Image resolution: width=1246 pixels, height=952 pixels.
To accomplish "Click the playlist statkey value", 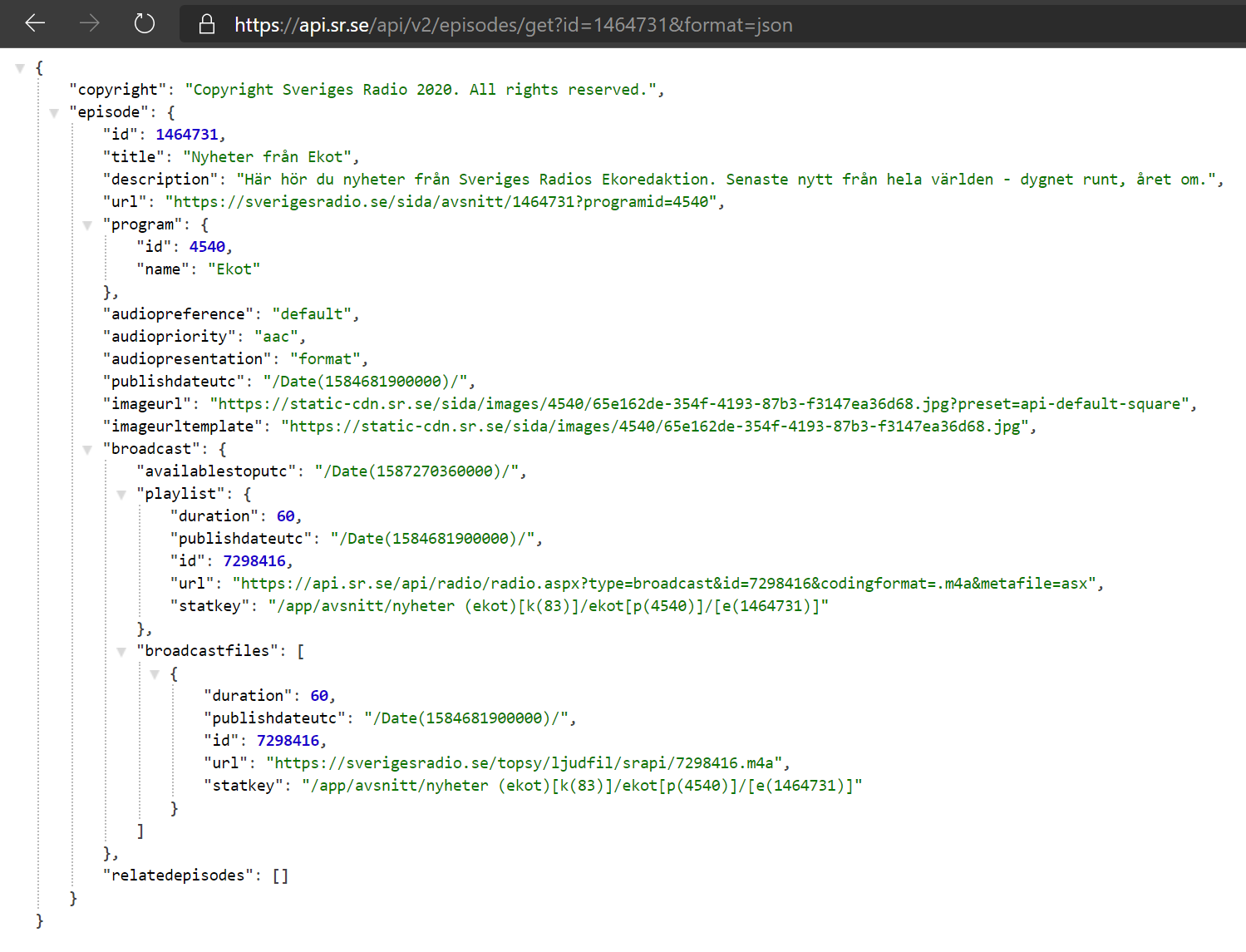I will coord(549,606).
